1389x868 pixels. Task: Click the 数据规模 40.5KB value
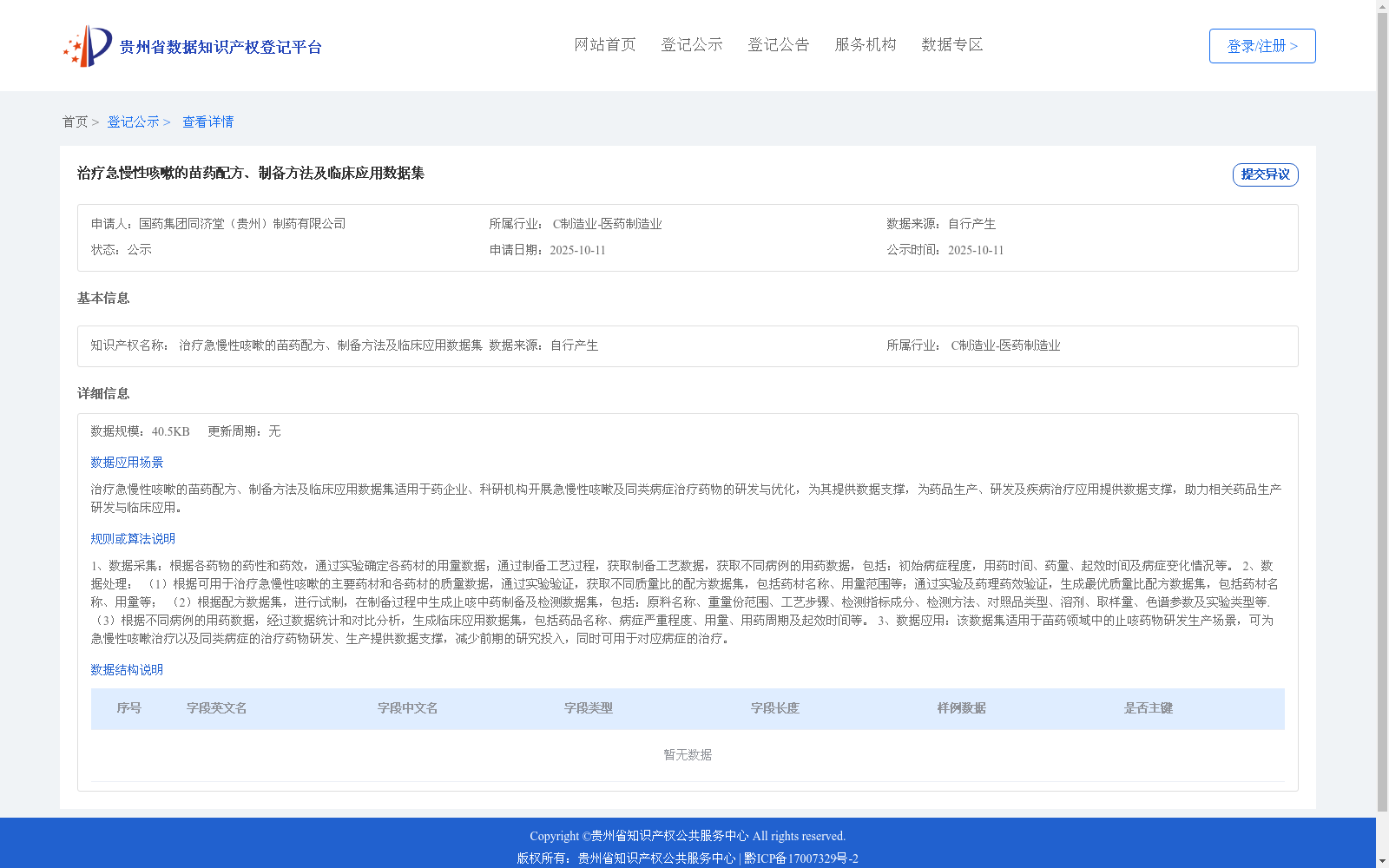170,431
